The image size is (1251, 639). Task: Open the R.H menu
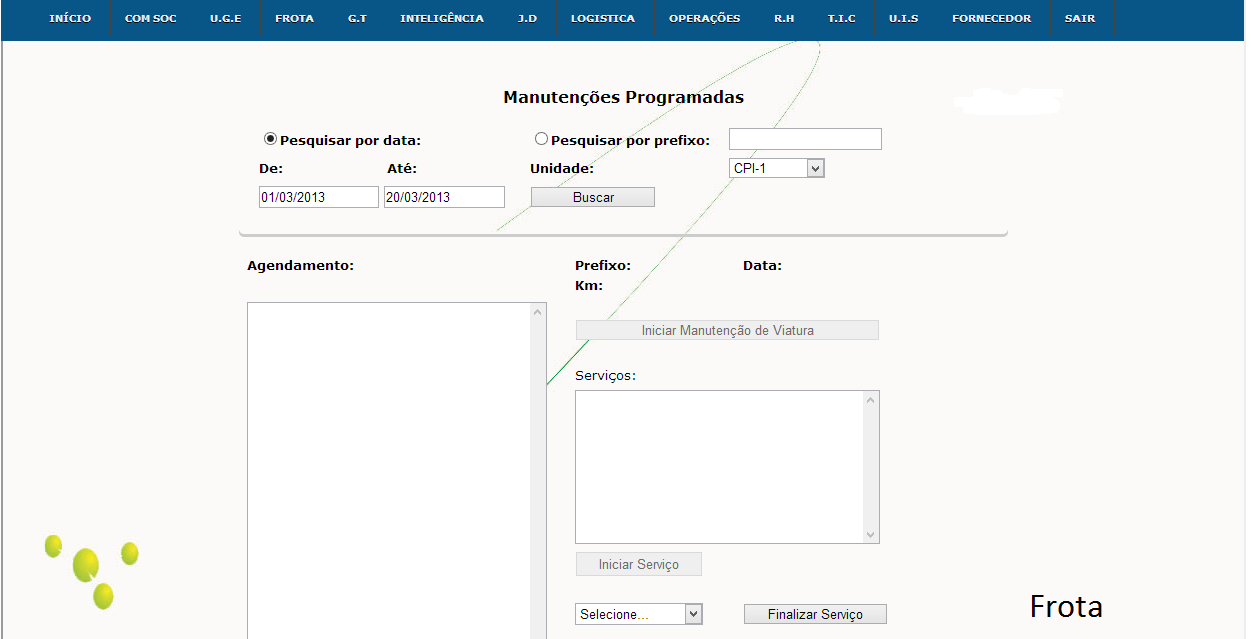click(784, 19)
